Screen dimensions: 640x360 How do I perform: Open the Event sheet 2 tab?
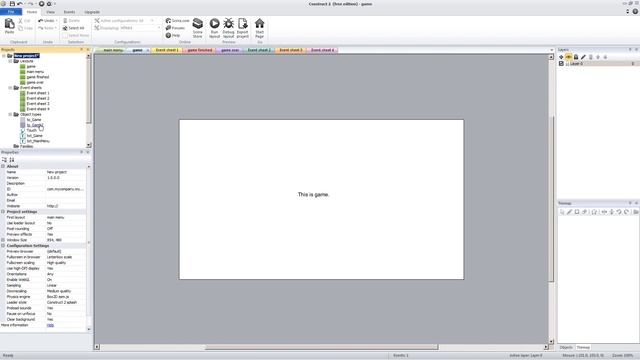click(259, 50)
